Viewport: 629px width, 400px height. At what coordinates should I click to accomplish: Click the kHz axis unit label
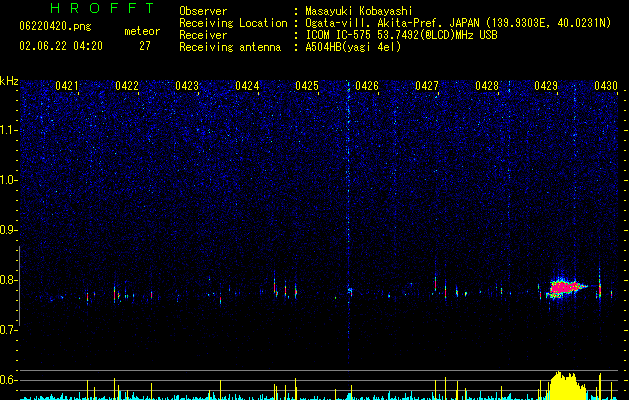pyautogui.click(x=9, y=81)
